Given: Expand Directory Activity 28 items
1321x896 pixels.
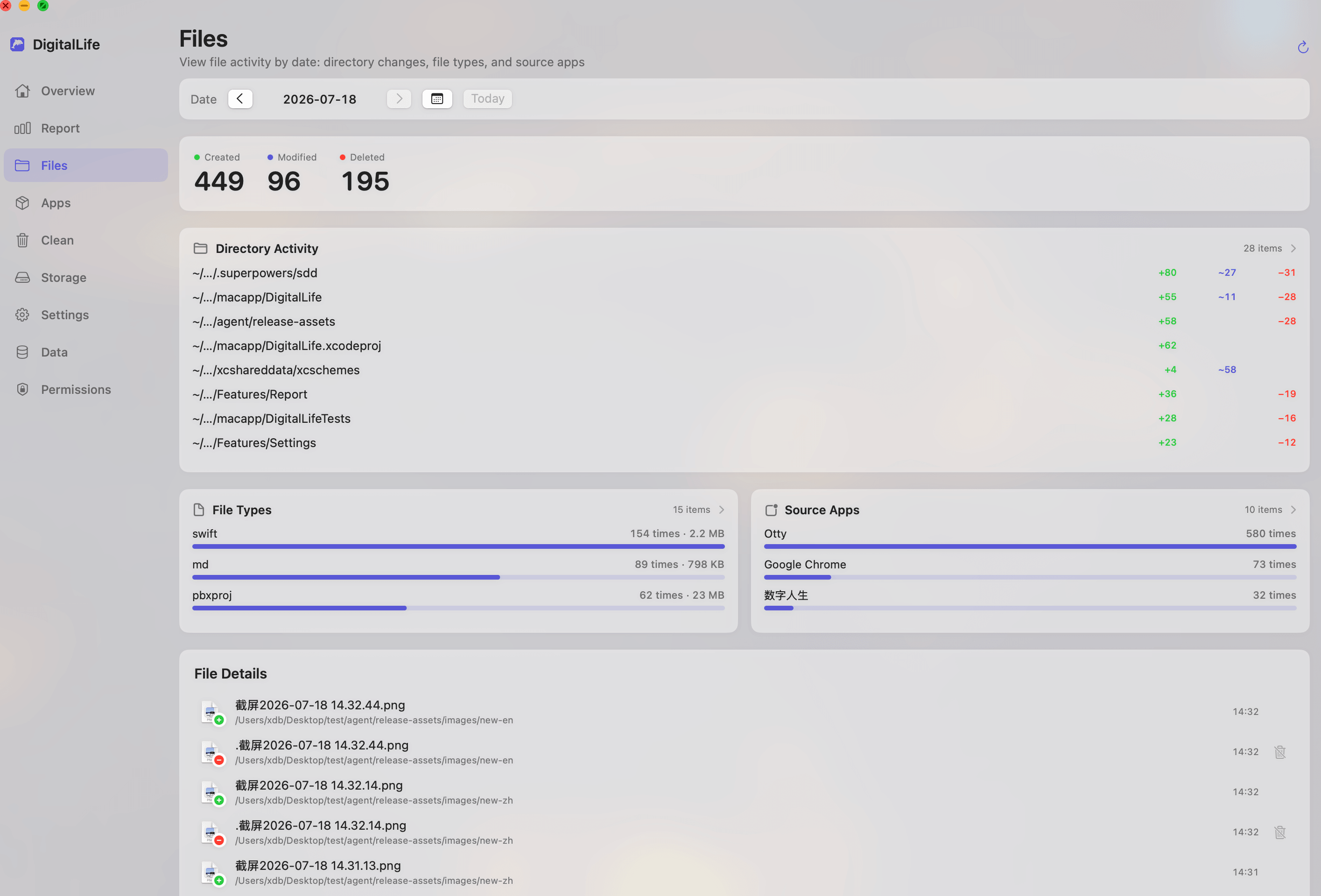Looking at the screenshot, I should coord(1270,248).
